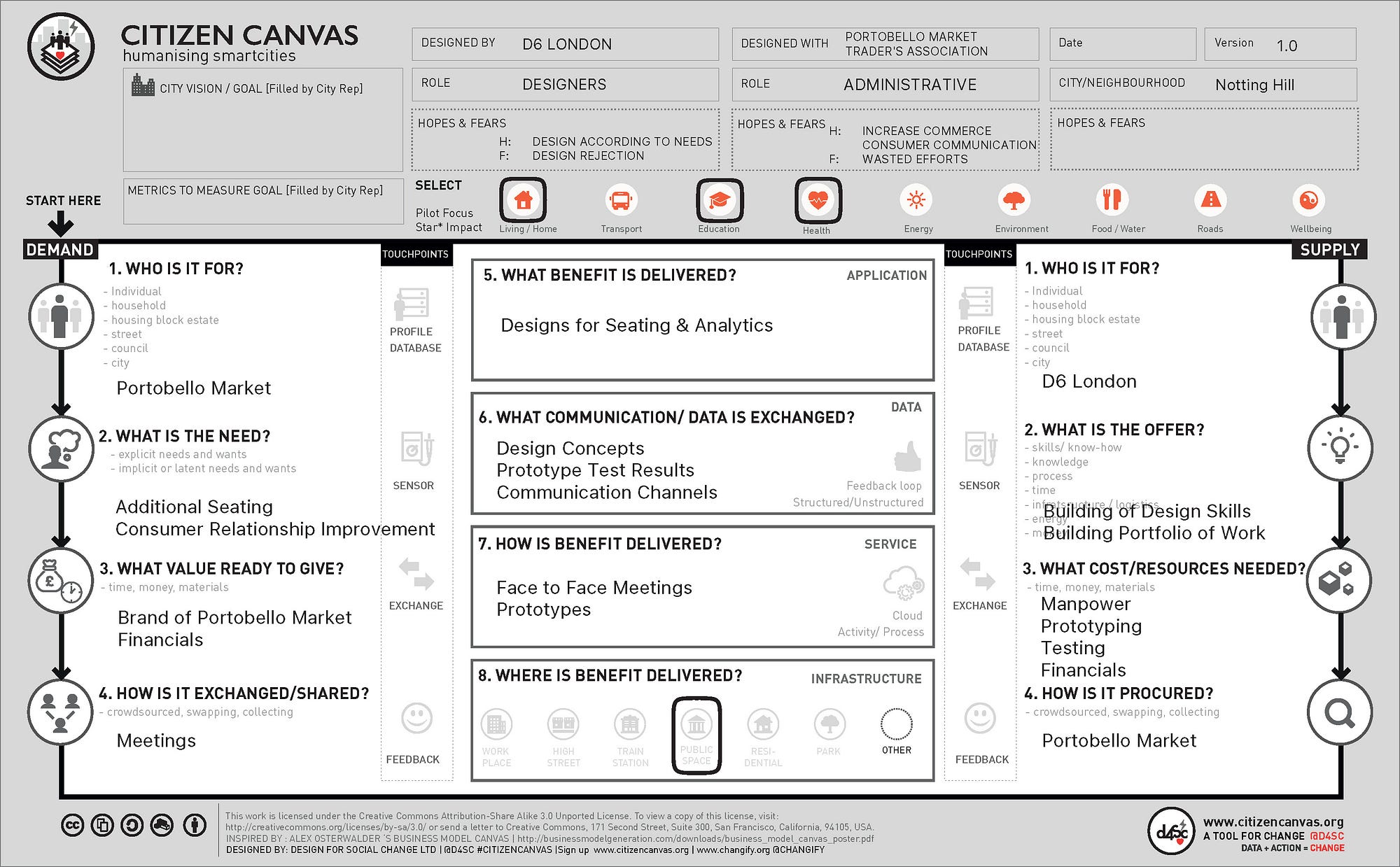Select the Education graduation cap icon
Viewport: 1400px width, 867px height.
tap(720, 200)
